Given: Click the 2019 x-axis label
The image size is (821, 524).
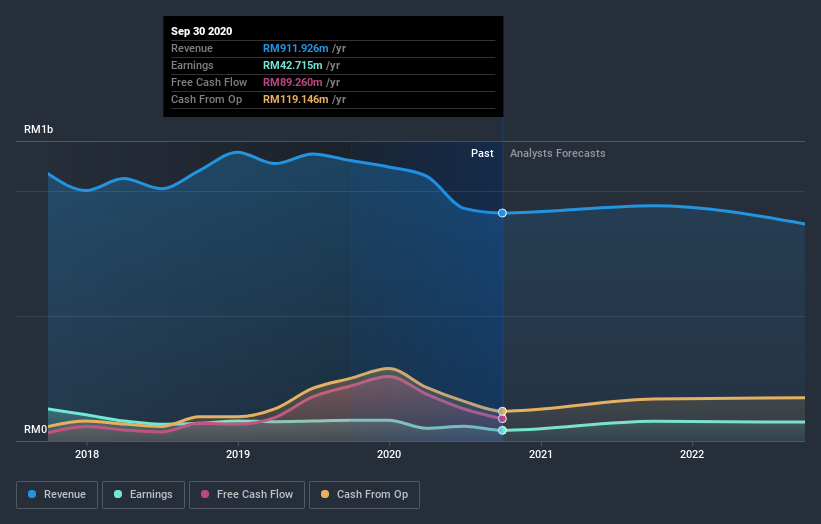Looking at the screenshot, I should 238,454.
